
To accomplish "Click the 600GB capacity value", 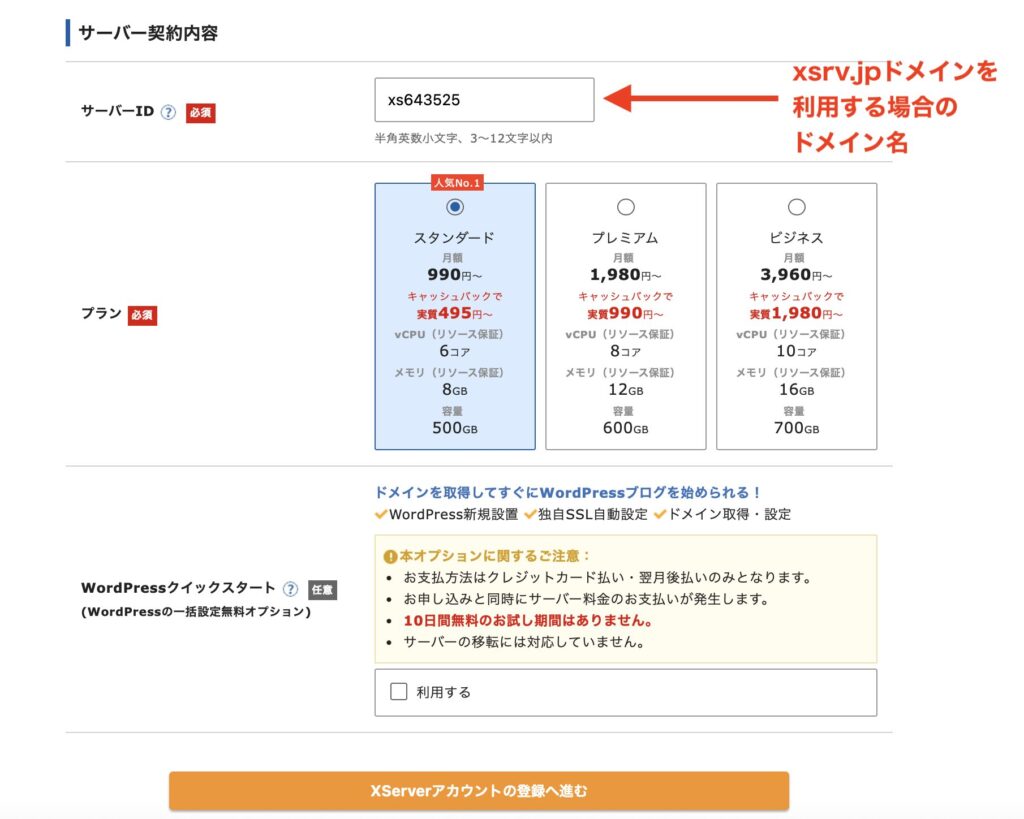I will [626, 428].
